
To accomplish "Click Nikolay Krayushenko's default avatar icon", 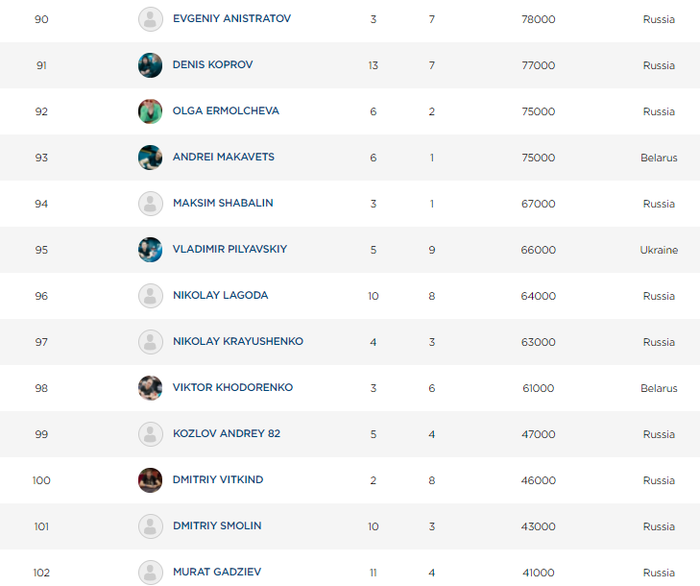I will 150,341.
